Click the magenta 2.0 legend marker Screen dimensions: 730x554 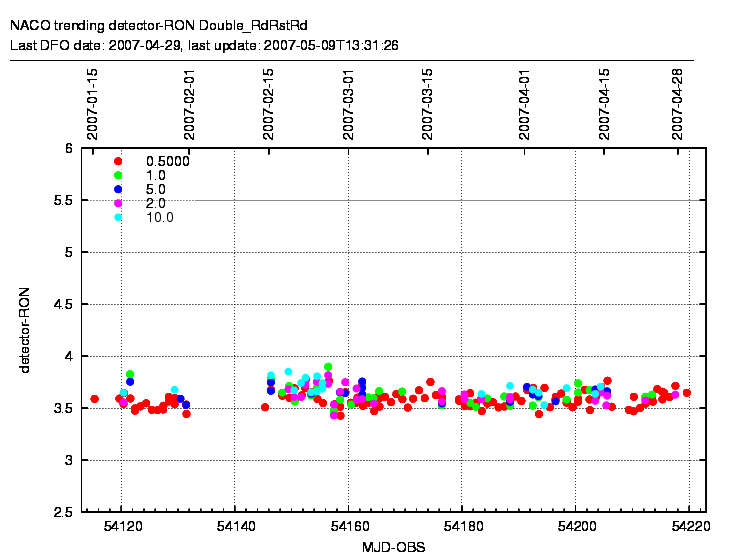click(x=118, y=203)
